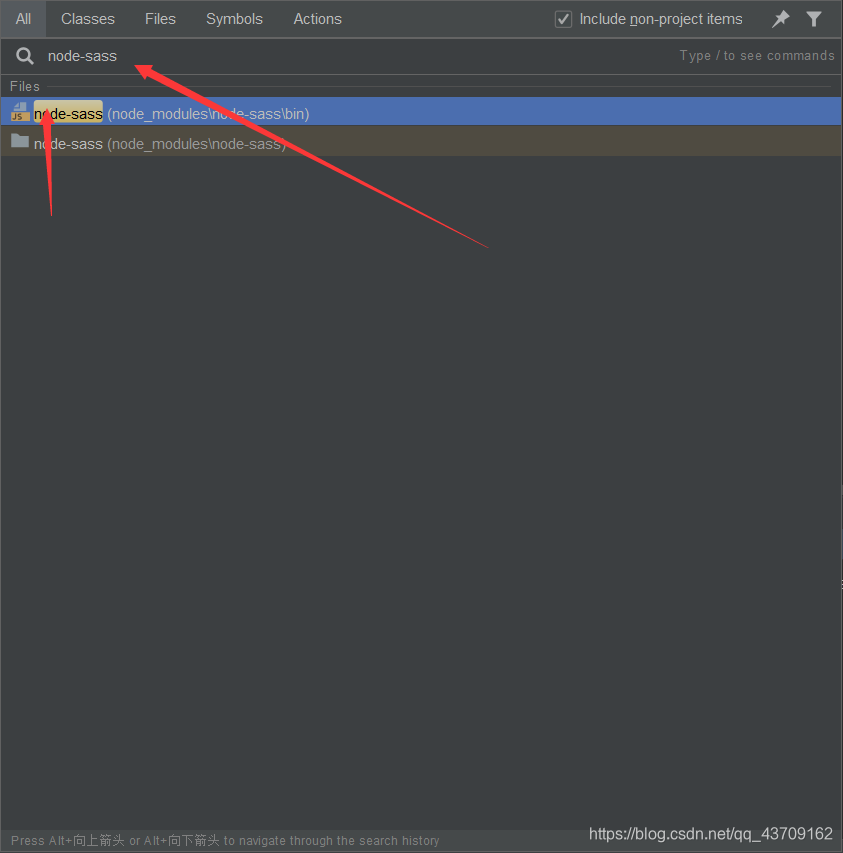Switch to the Classes tab
The width and height of the screenshot is (843, 853).
[88, 19]
